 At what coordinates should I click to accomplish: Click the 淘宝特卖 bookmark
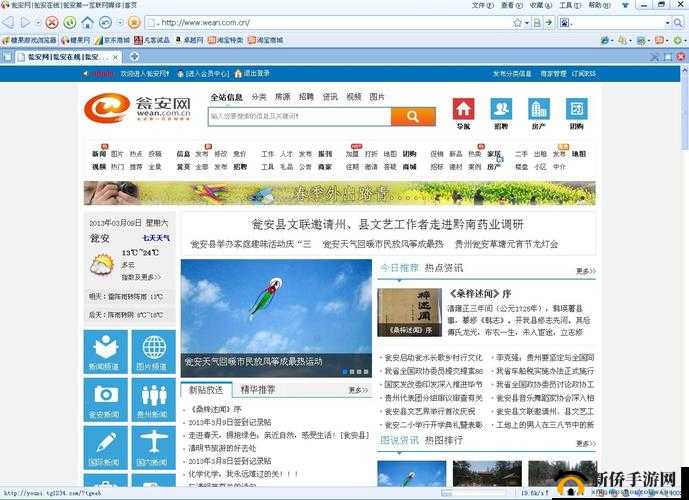[x=225, y=40]
